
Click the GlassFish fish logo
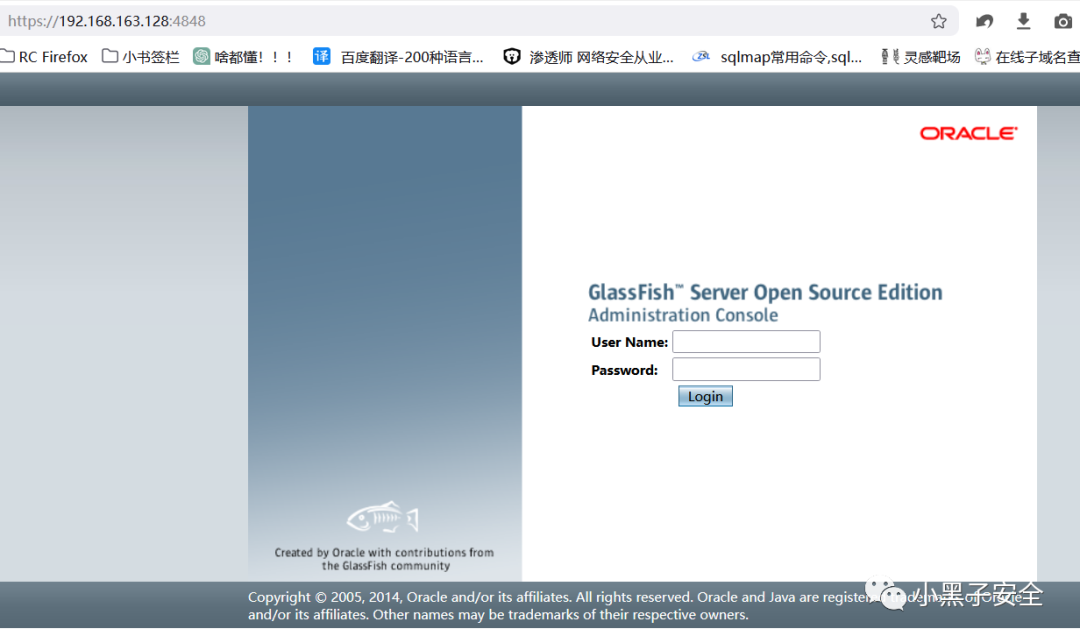tap(383, 517)
